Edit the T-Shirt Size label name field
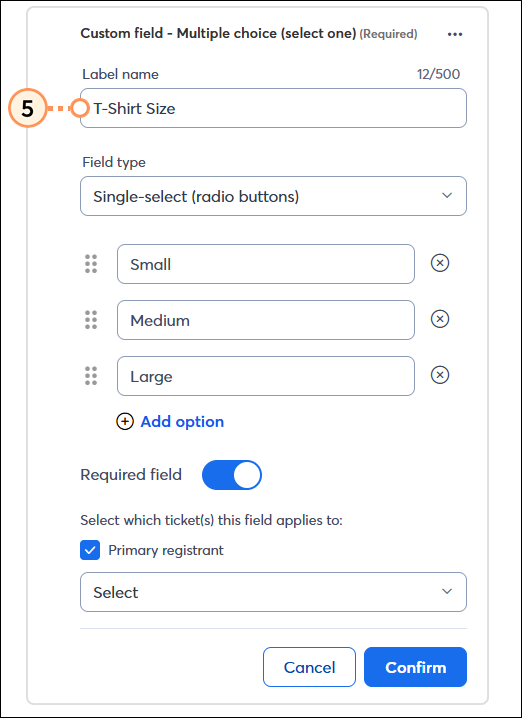This screenshot has width=522, height=718. [x=273, y=108]
